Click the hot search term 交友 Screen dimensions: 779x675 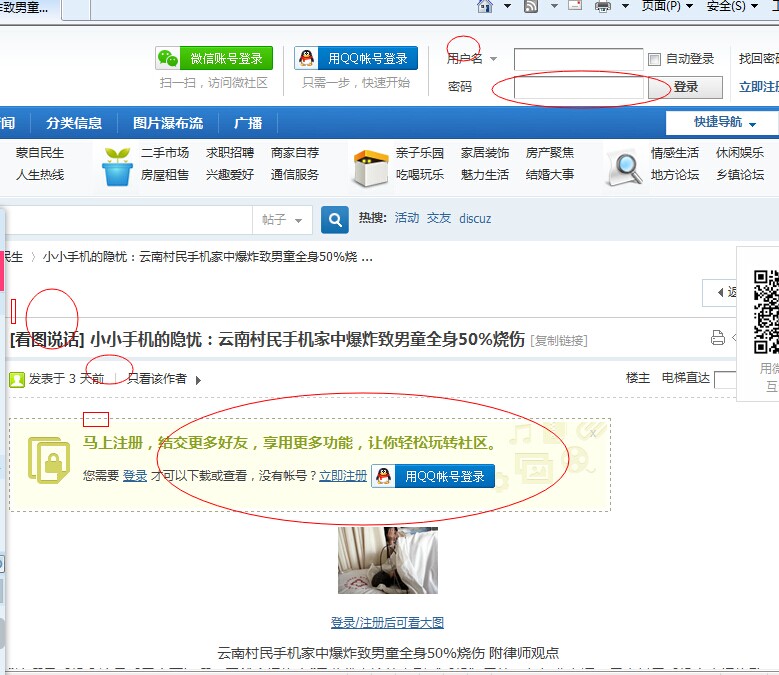click(x=439, y=218)
